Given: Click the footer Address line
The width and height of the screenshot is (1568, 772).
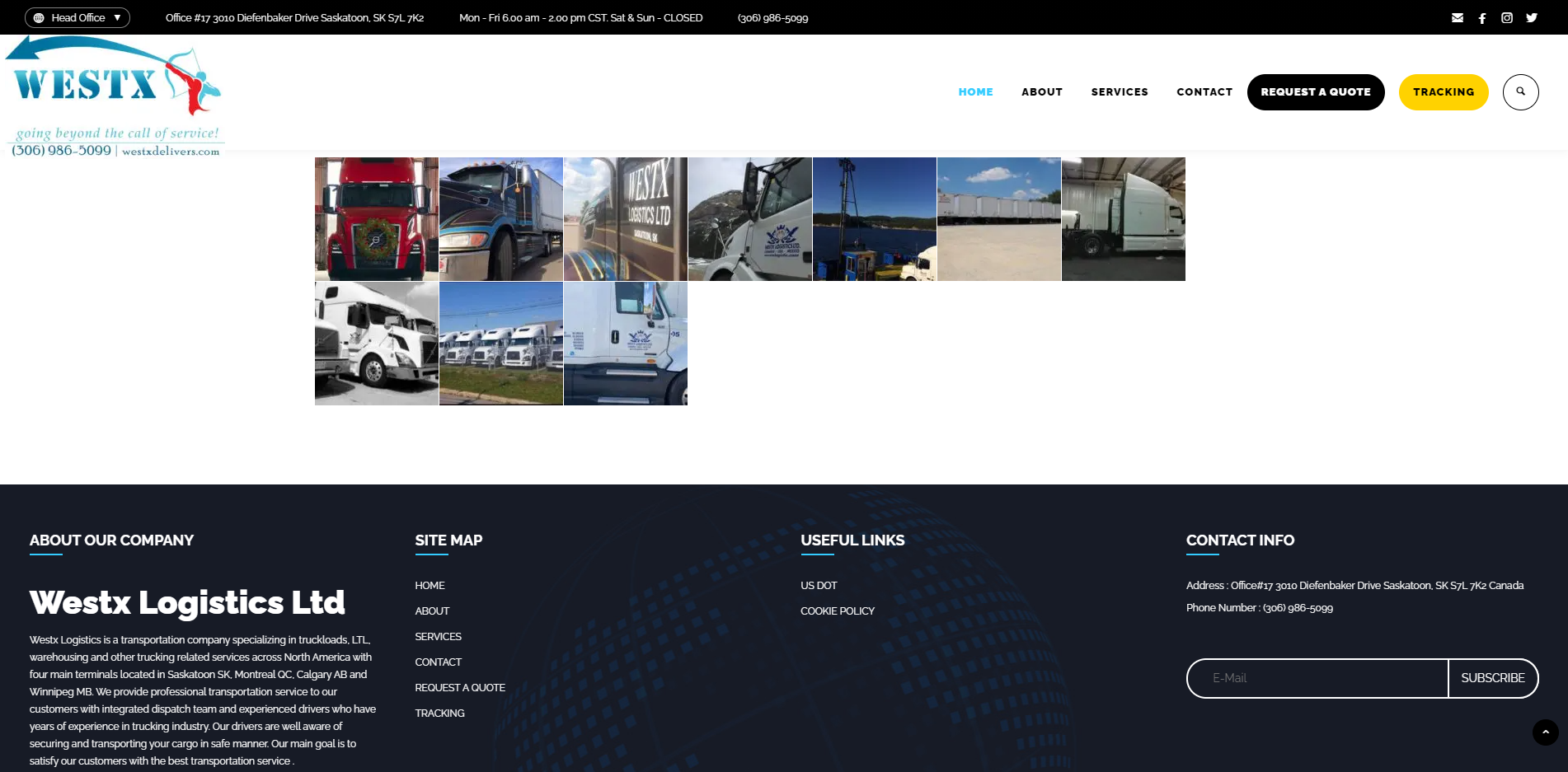Looking at the screenshot, I should [1354, 586].
